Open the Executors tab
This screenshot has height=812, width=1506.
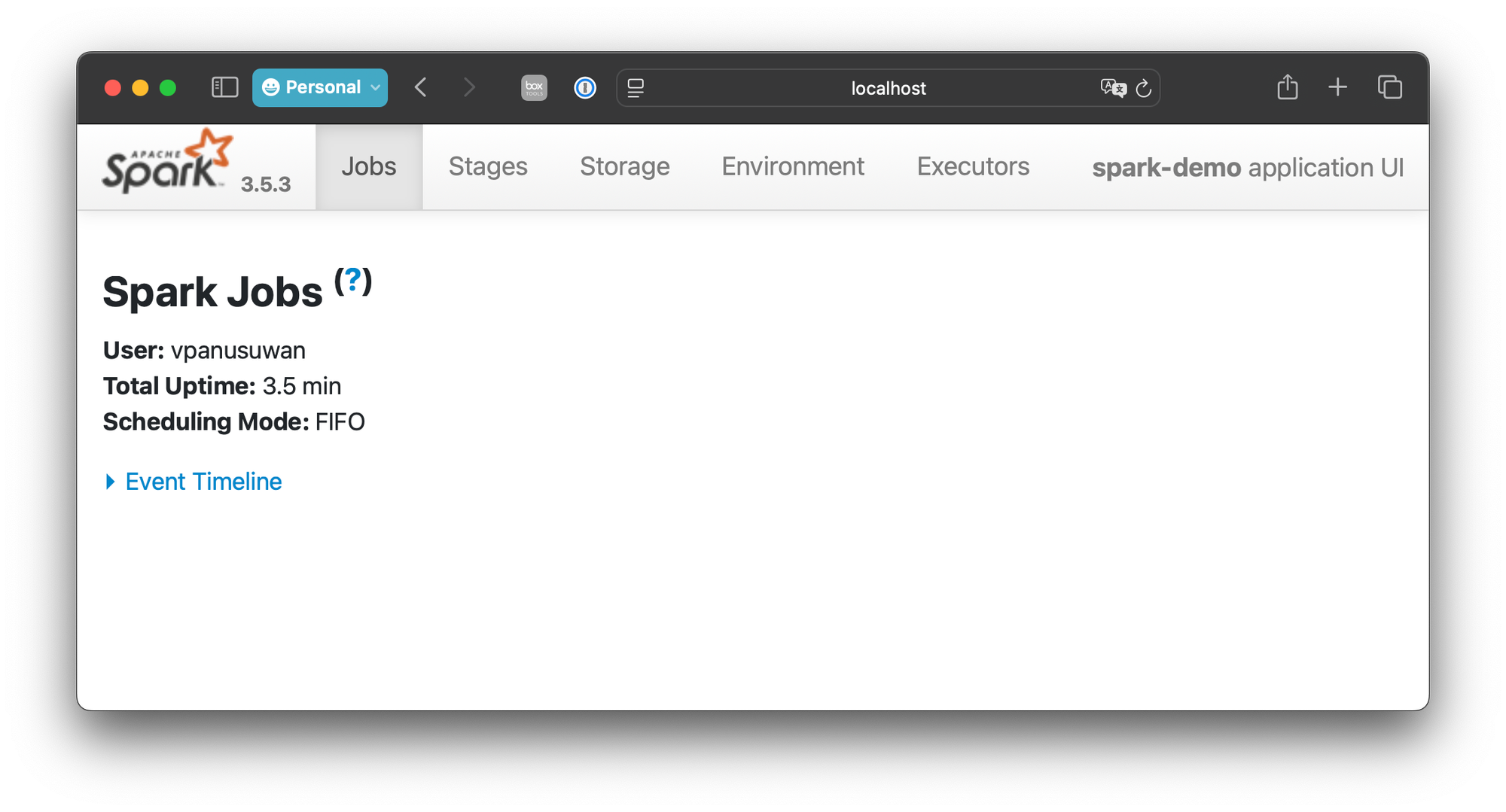click(973, 166)
